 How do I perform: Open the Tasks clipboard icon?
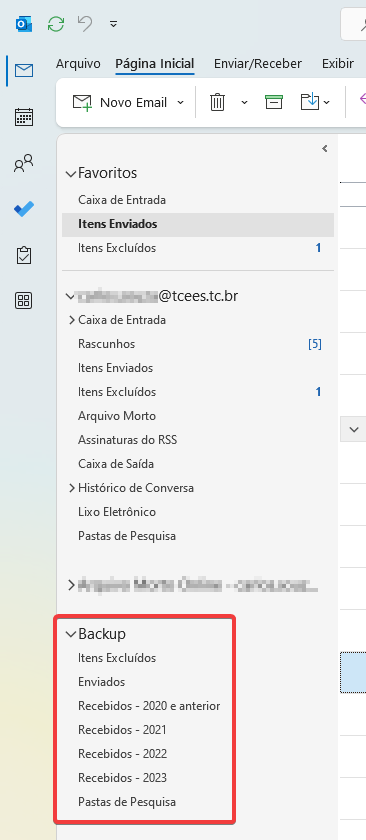24,255
